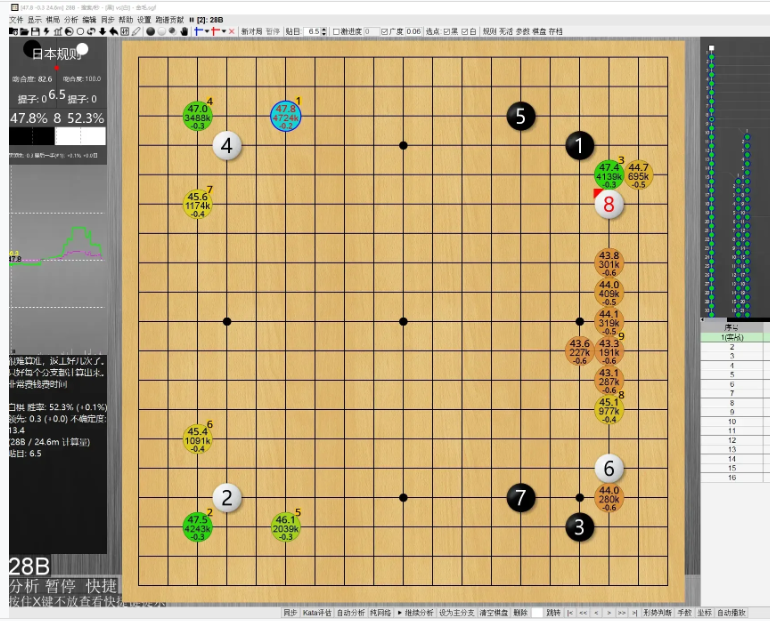Open the 分析 menu

[x=70, y=19]
